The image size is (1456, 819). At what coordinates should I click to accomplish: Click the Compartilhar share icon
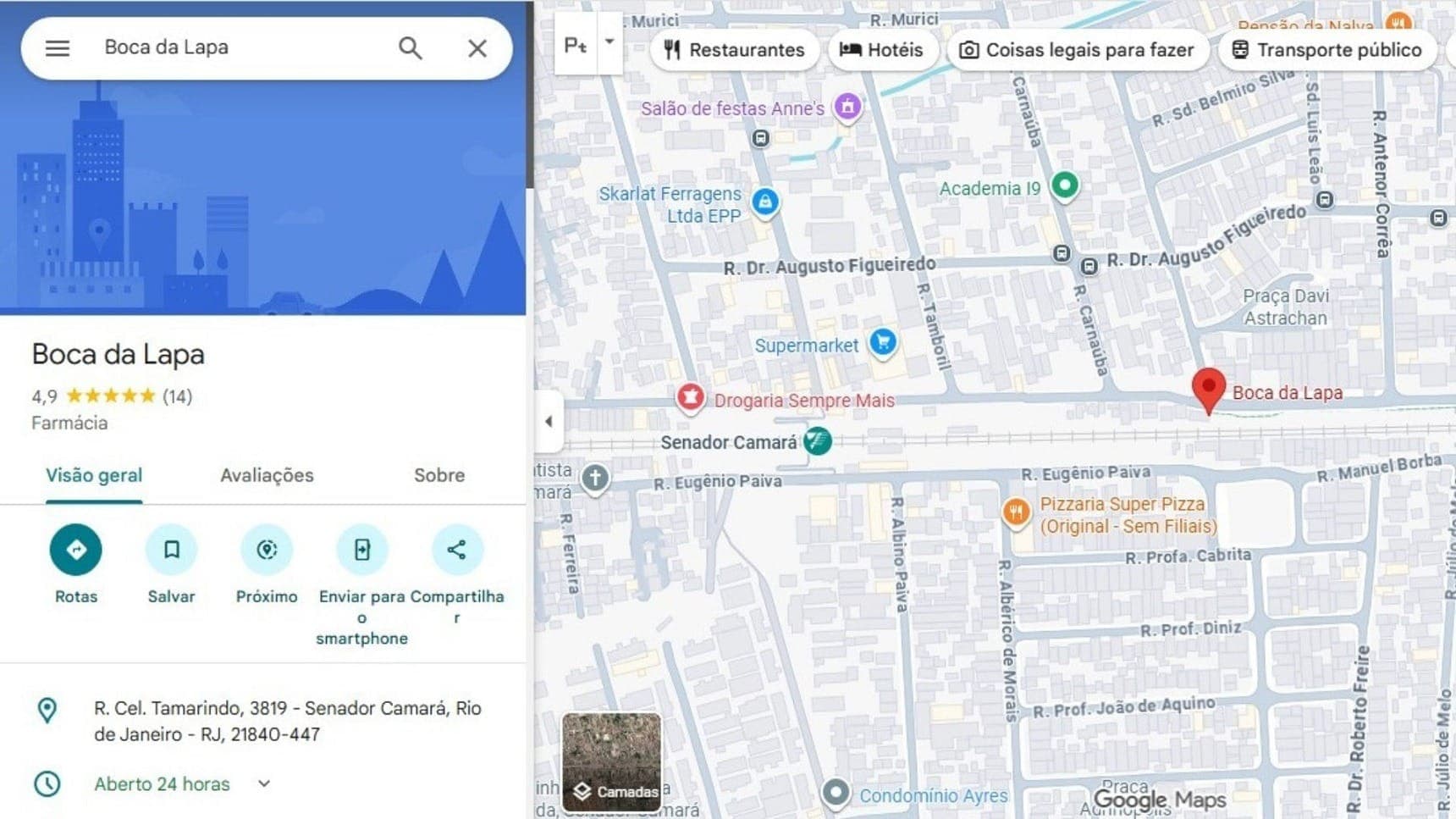457,550
